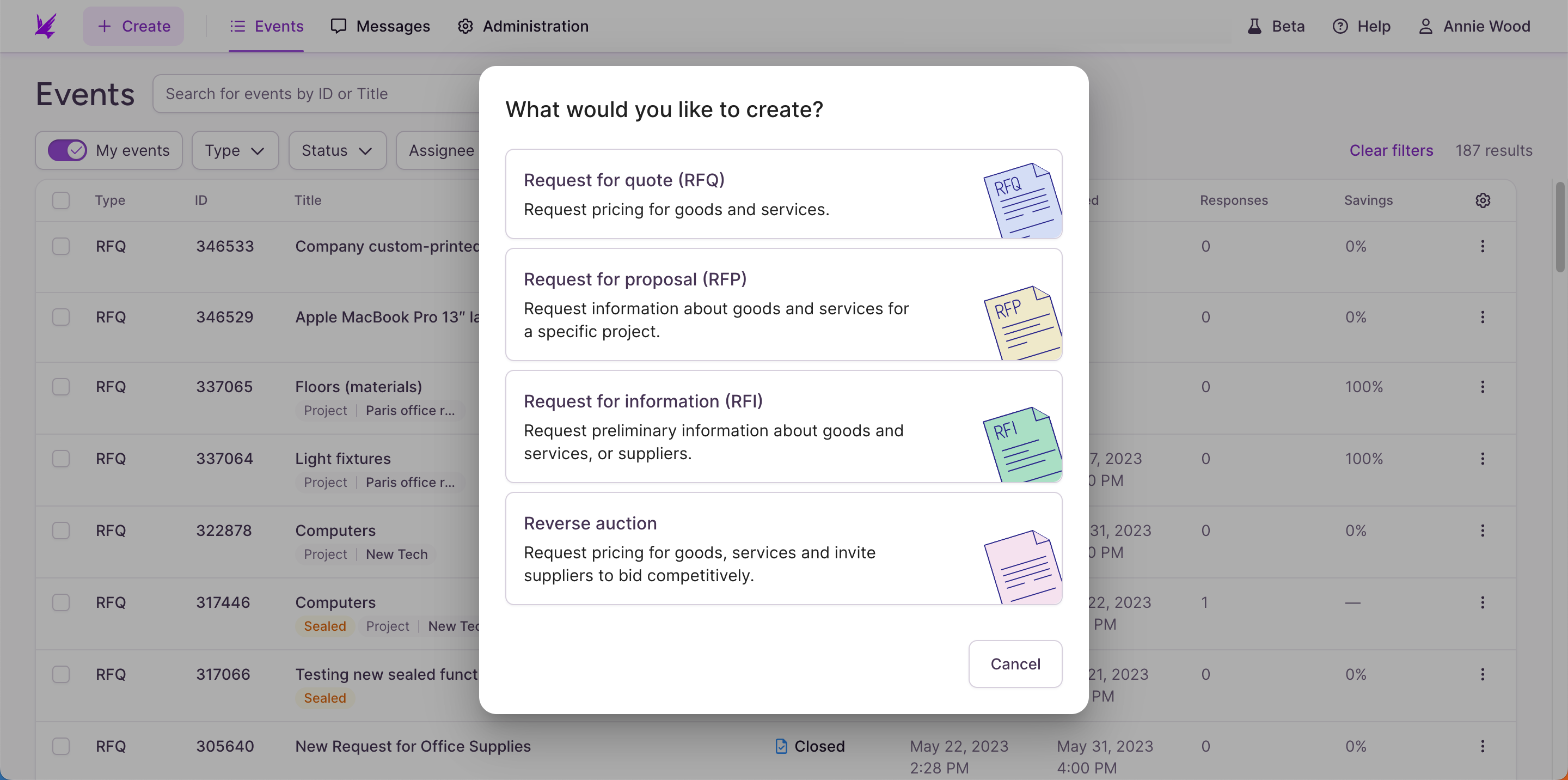Select the checkbox for event 346529
The width and height of the screenshot is (1568, 780).
pyautogui.click(x=61, y=317)
